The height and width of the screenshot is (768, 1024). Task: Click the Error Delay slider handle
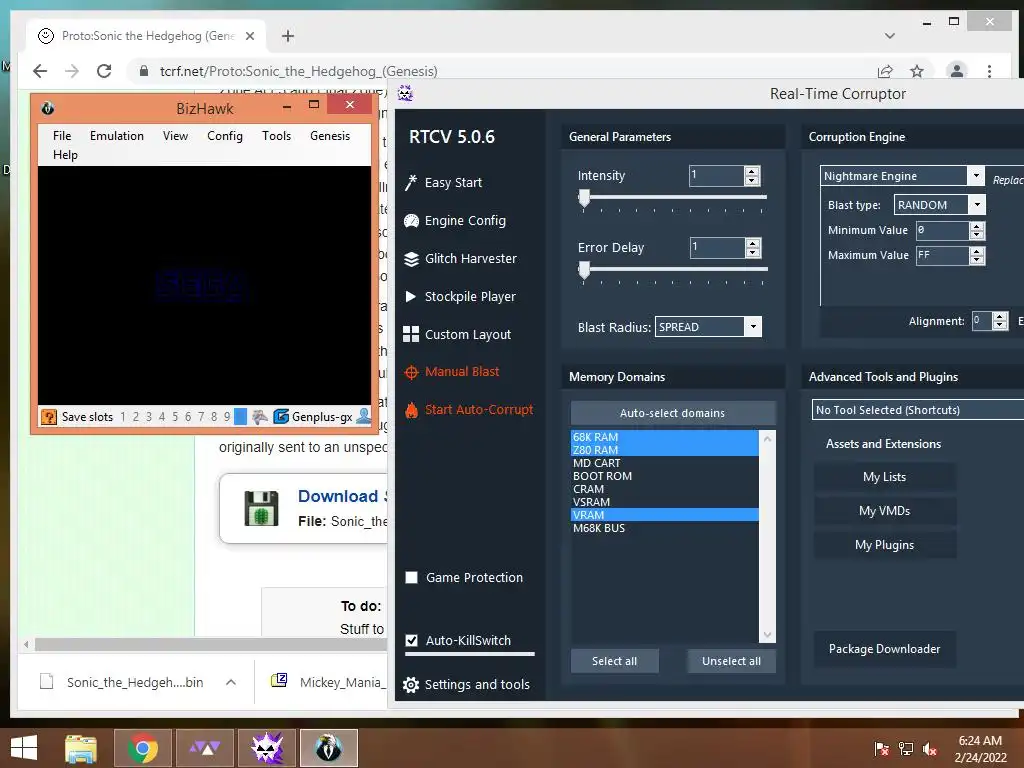point(584,270)
